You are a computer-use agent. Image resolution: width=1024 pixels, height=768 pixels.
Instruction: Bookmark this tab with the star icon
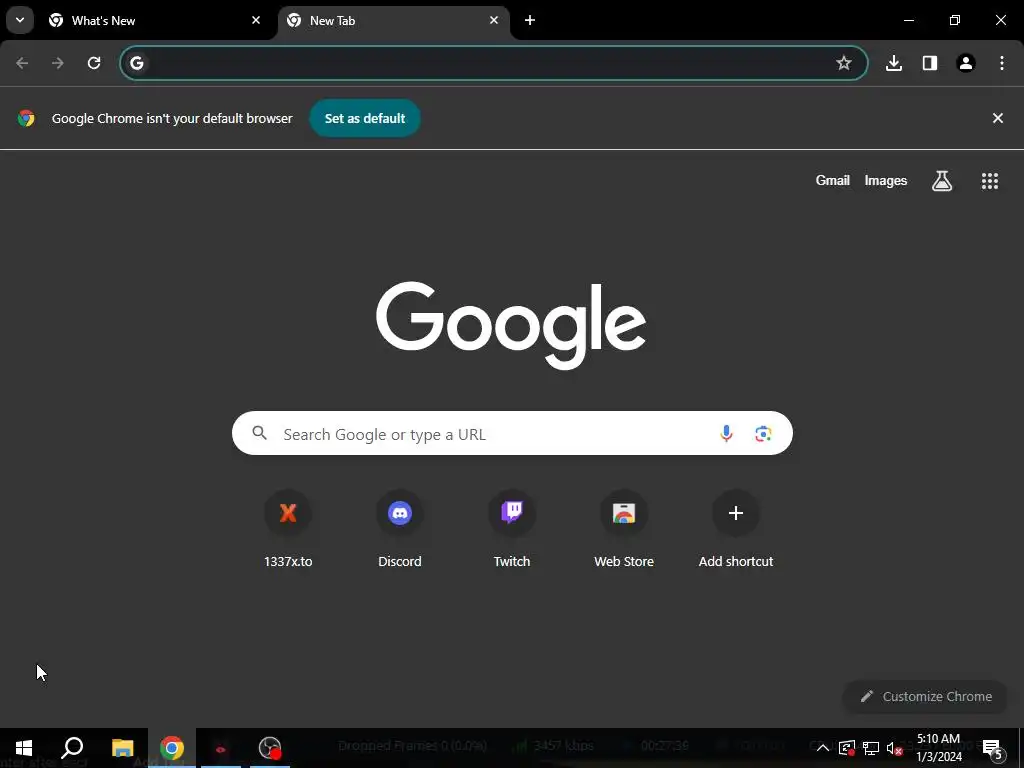[x=844, y=63]
